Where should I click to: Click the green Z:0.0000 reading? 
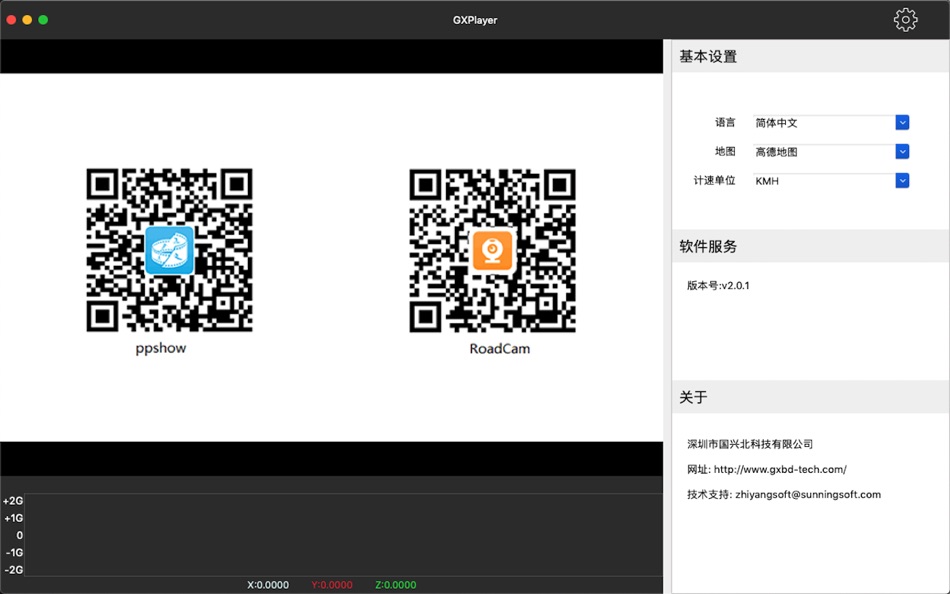pyautogui.click(x=396, y=585)
